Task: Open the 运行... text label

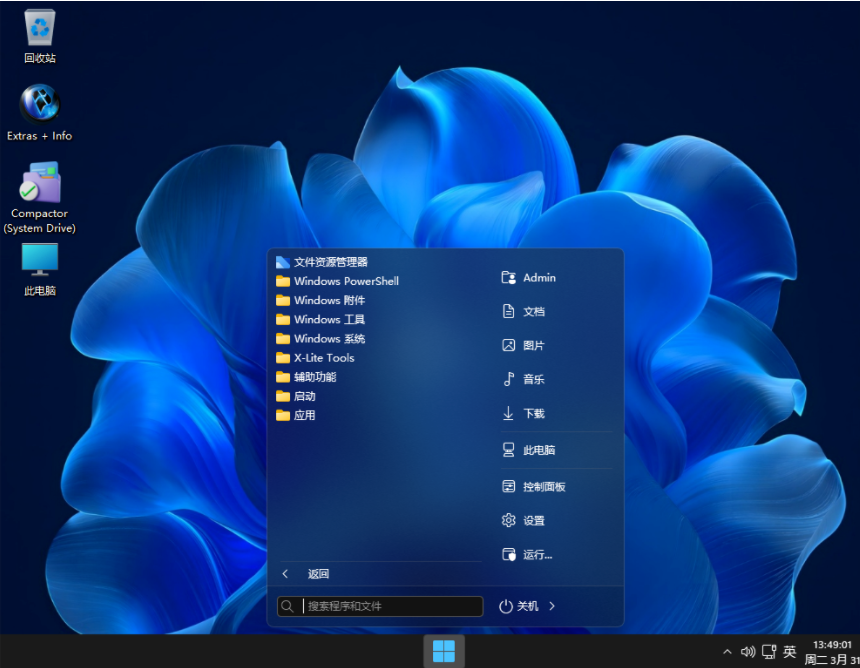Action: (538, 555)
